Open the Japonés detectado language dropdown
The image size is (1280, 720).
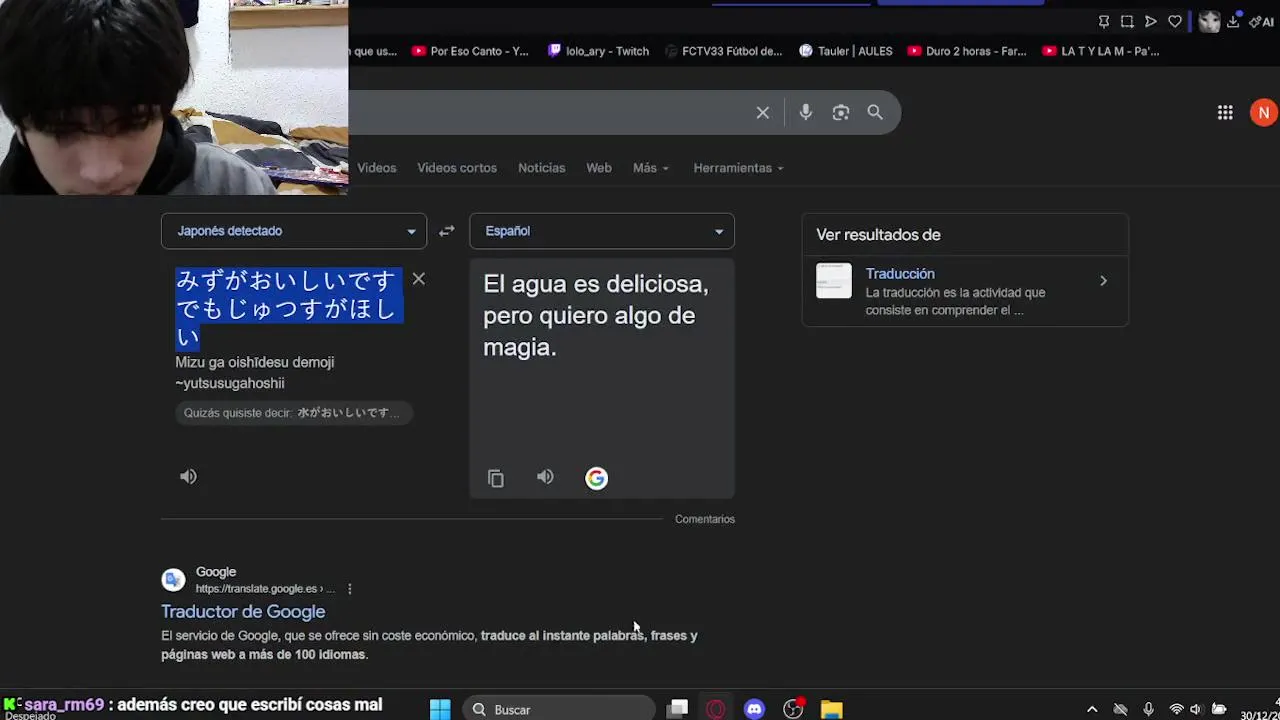click(294, 231)
